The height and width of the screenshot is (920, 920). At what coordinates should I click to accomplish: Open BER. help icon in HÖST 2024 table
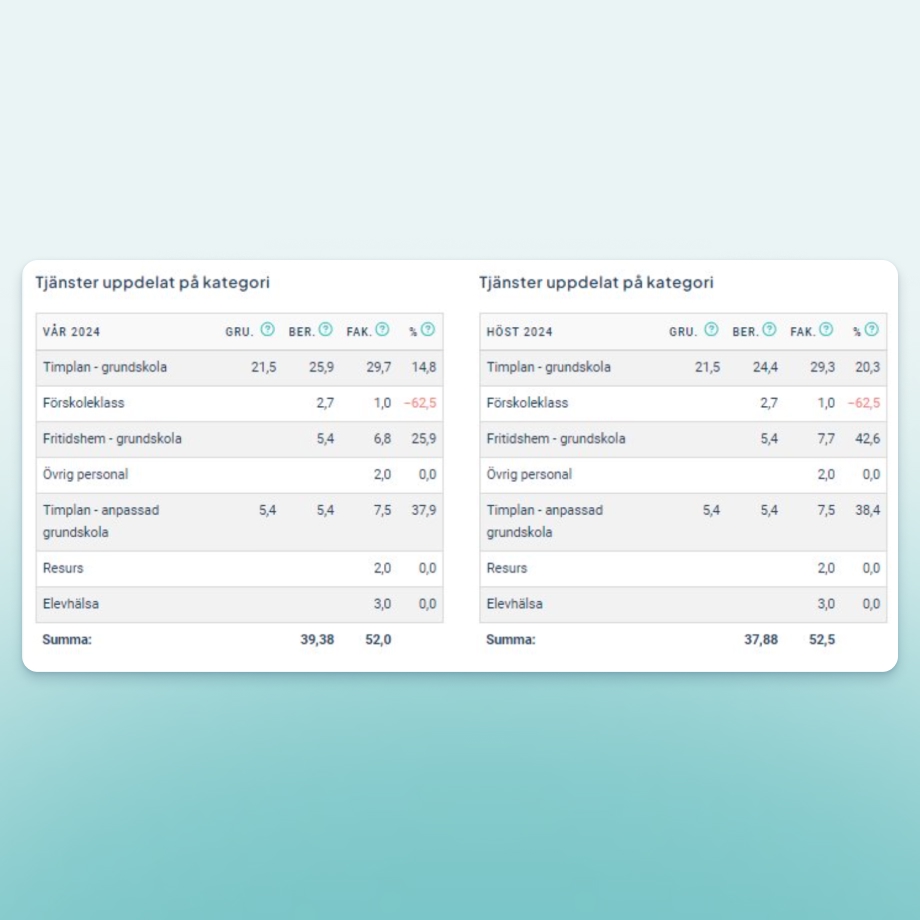(x=770, y=330)
